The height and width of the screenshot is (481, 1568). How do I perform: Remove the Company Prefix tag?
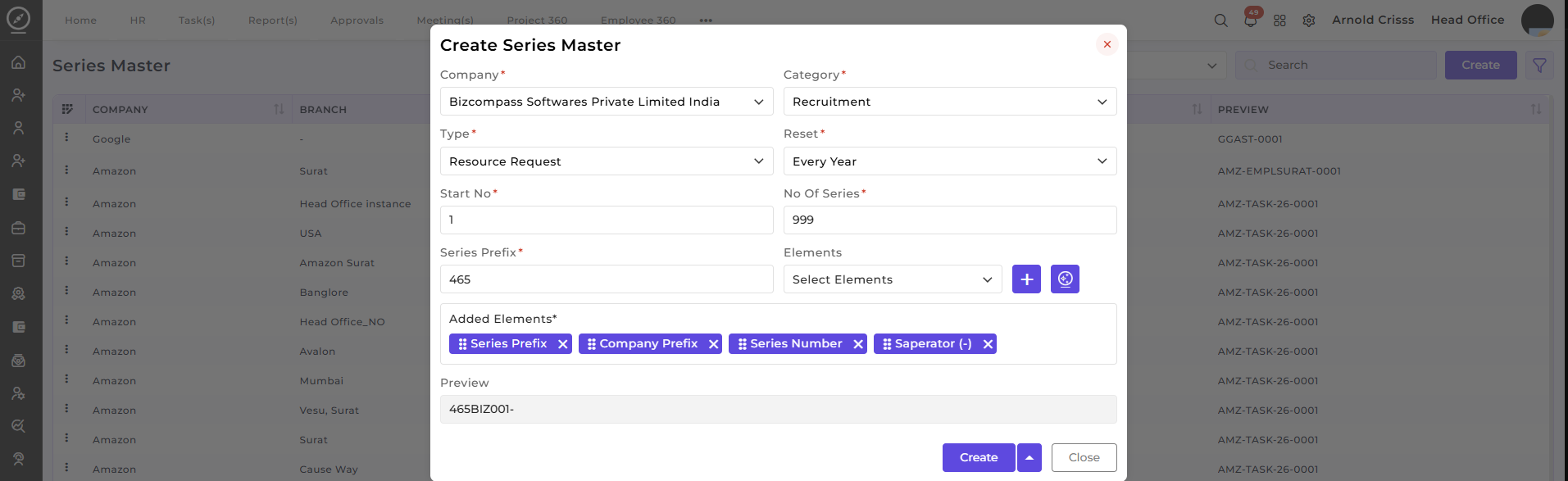pyautogui.click(x=713, y=344)
